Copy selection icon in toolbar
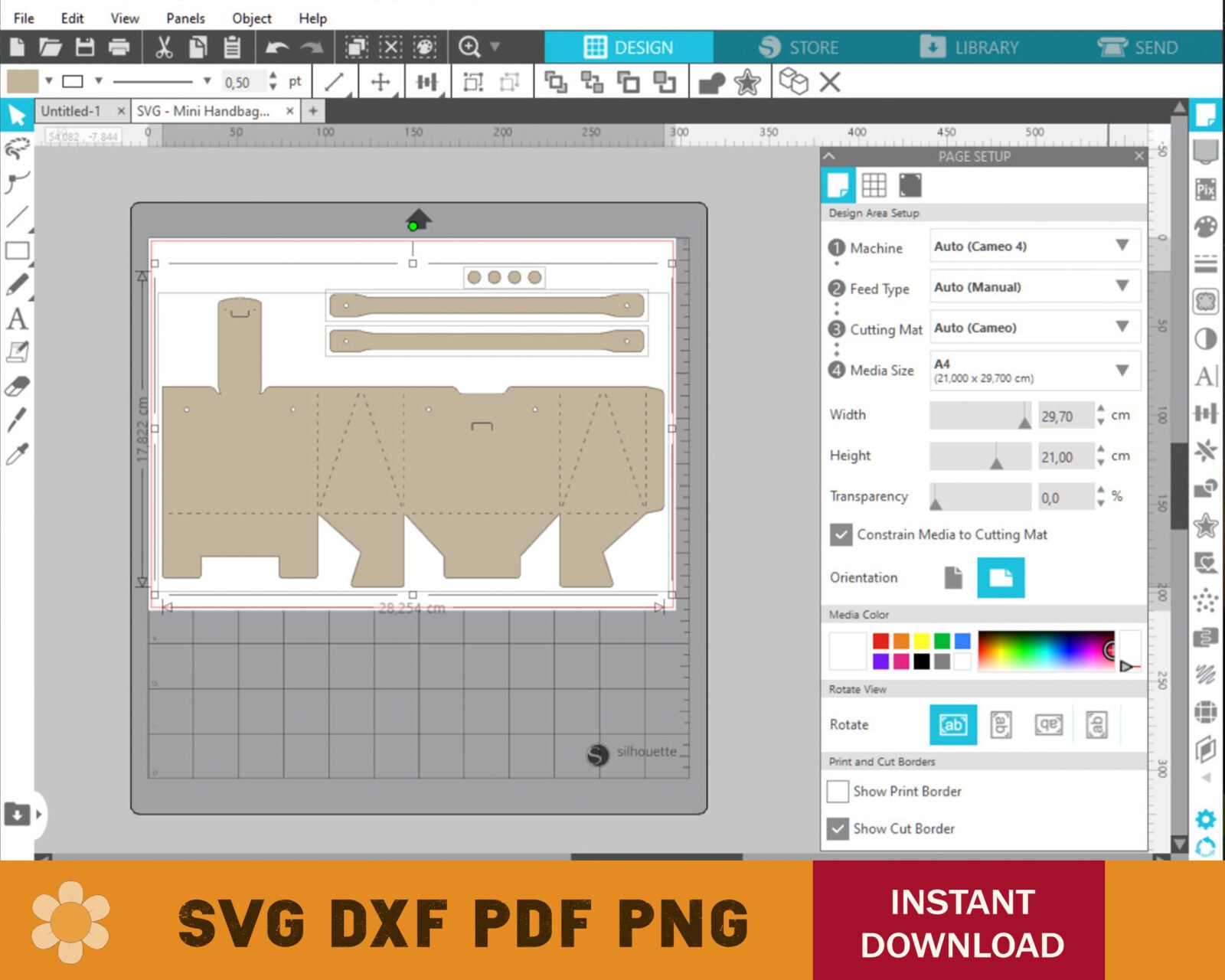This screenshot has height=980, width=1225. point(198,47)
